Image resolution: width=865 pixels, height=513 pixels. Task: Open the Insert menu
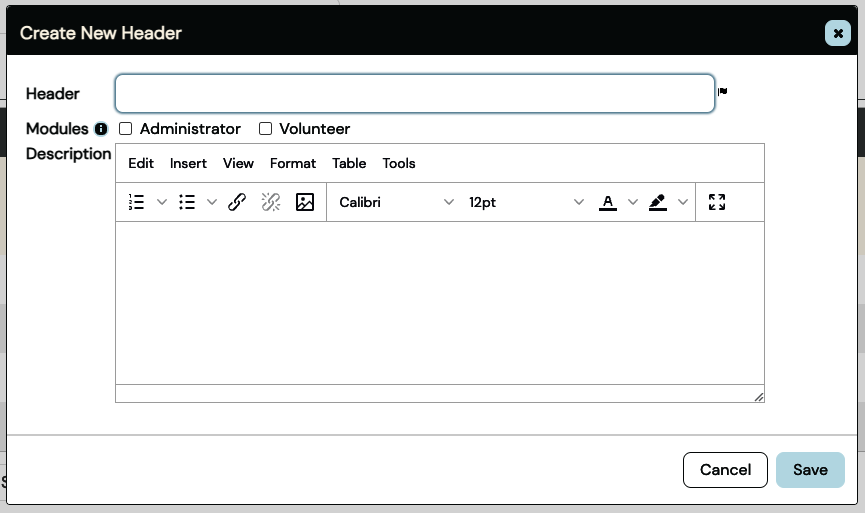(x=188, y=163)
